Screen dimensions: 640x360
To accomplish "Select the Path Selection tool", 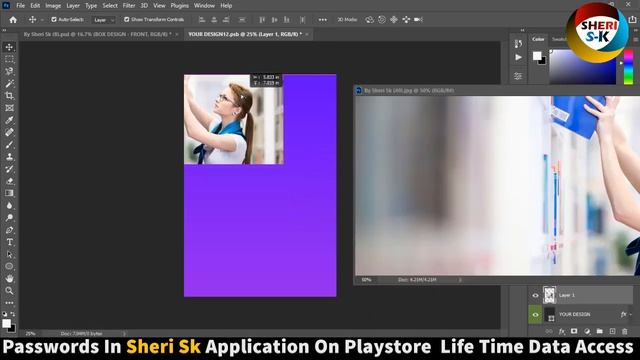I will coord(9,254).
